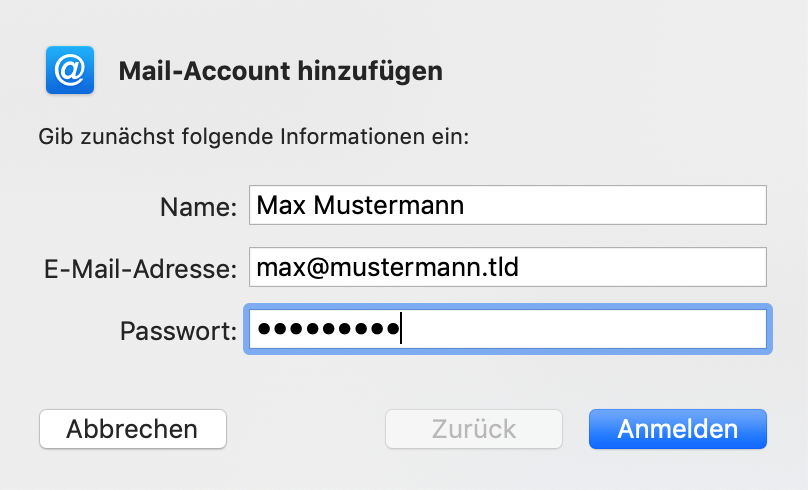The image size is (808, 490).
Task: Cancel the dialog with Abbrechen
Action: pyautogui.click(x=133, y=429)
